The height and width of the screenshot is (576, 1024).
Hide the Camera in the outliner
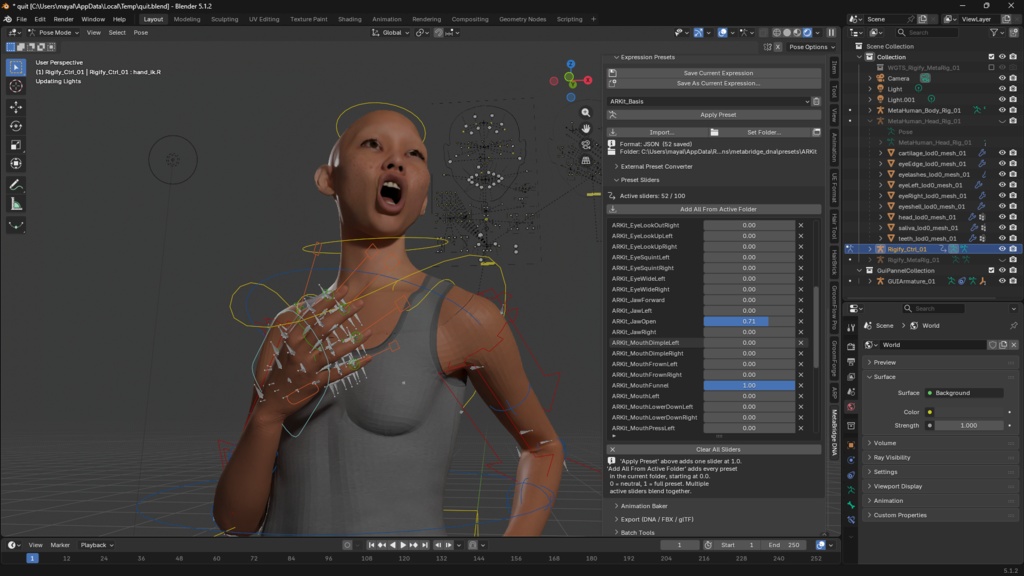pyautogui.click(x=1002, y=78)
